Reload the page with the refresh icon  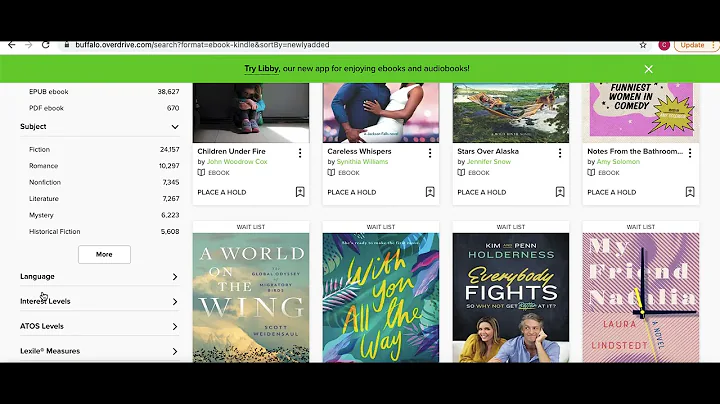click(x=45, y=45)
